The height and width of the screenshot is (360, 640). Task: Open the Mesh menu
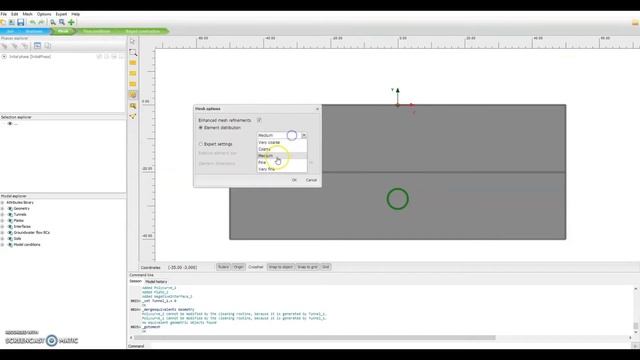[x=27, y=14]
